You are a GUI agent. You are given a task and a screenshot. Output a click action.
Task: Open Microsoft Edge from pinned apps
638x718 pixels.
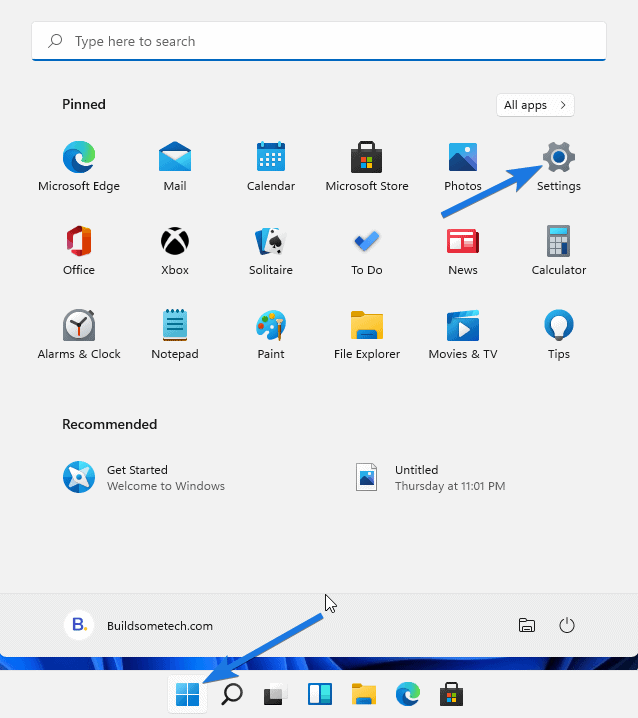[x=79, y=166]
